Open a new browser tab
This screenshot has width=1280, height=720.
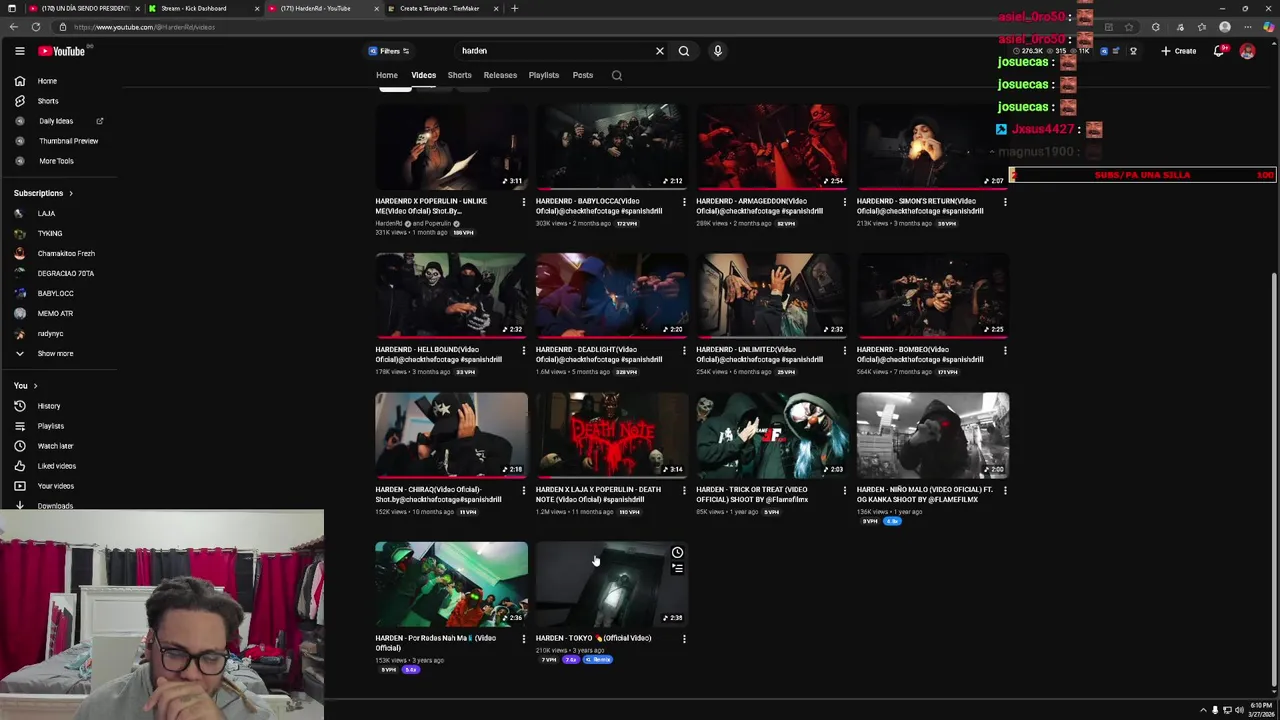(x=514, y=8)
